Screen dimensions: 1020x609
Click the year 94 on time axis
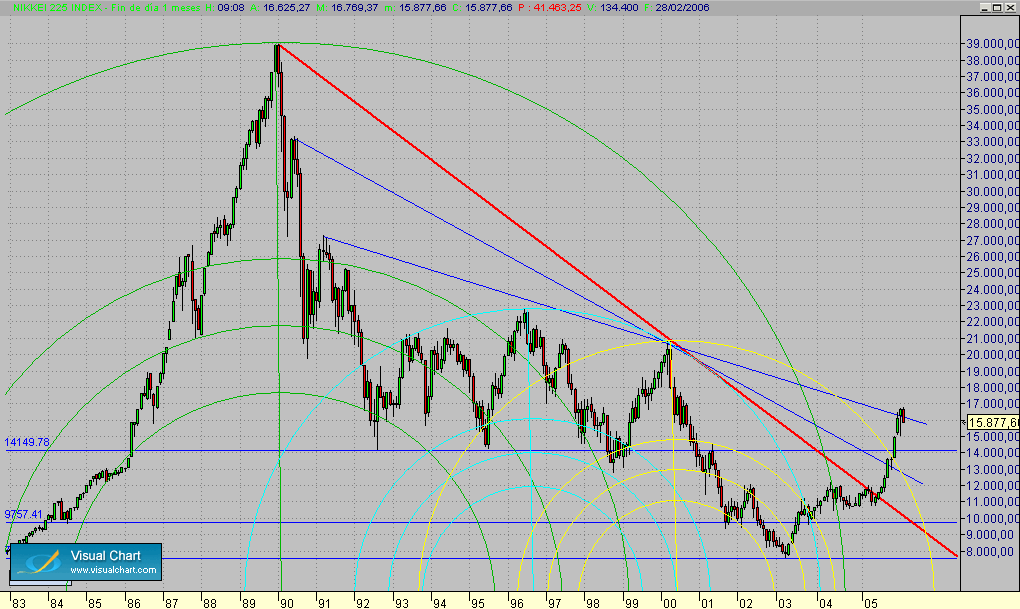[x=440, y=603]
